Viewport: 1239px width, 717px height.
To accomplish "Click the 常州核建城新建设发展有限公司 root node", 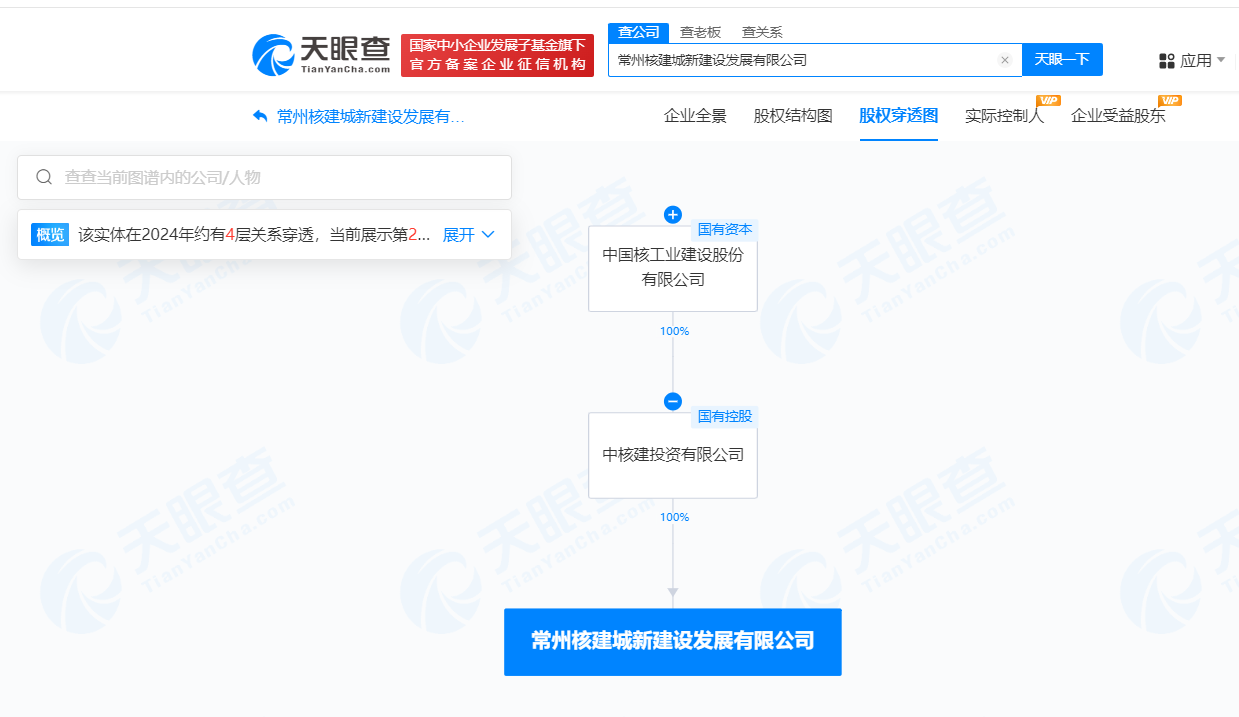I will (x=673, y=642).
